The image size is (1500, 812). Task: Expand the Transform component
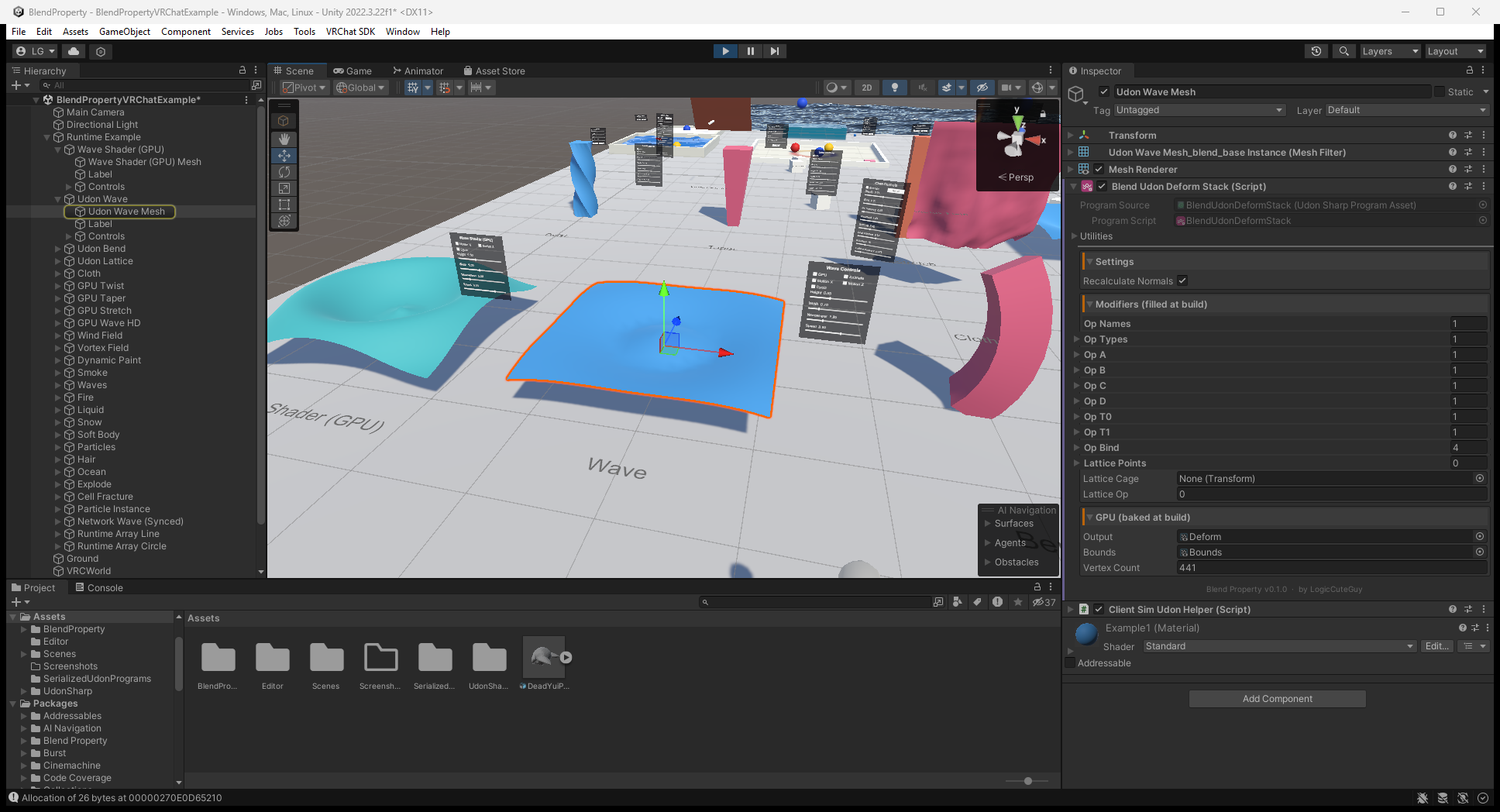click(1071, 135)
